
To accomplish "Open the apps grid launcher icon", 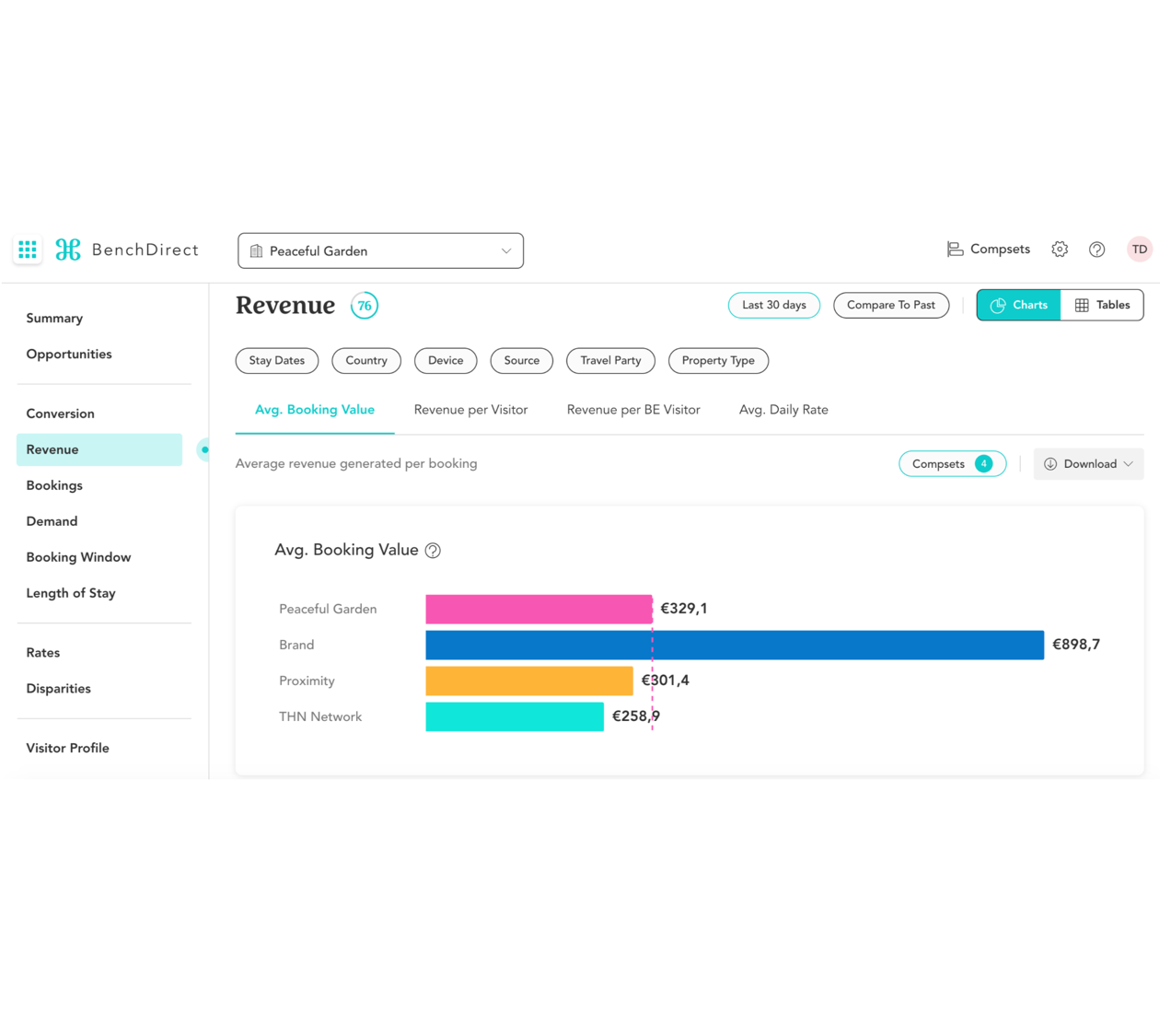I will (28, 250).
